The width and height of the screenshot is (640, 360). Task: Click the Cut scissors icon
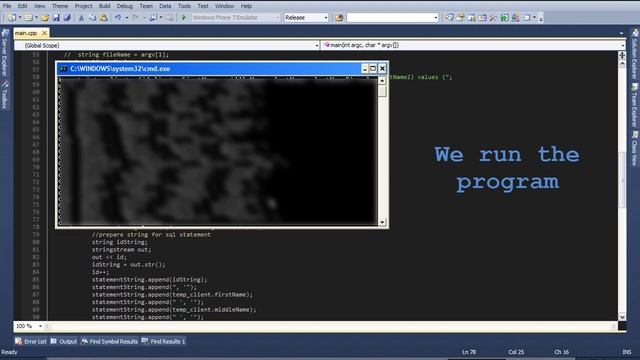(x=81, y=18)
